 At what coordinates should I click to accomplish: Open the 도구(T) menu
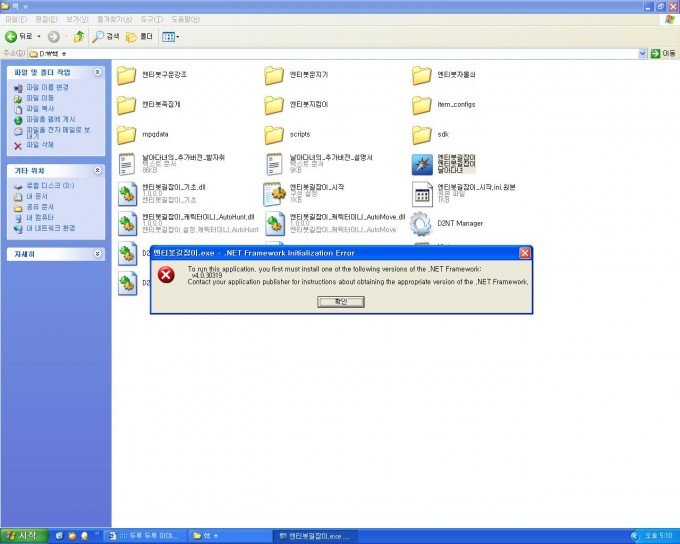pyautogui.click(x=151, y=20)
